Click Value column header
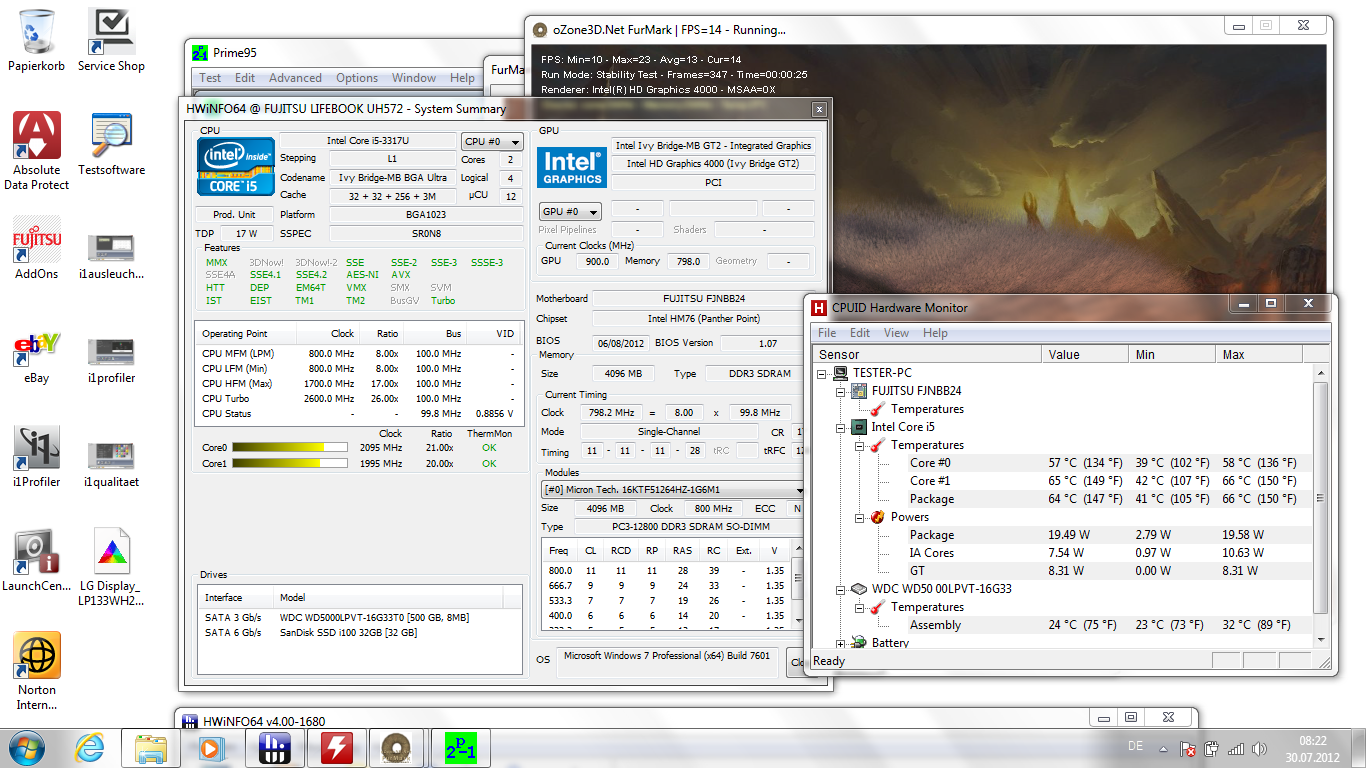 [1085, 354]
